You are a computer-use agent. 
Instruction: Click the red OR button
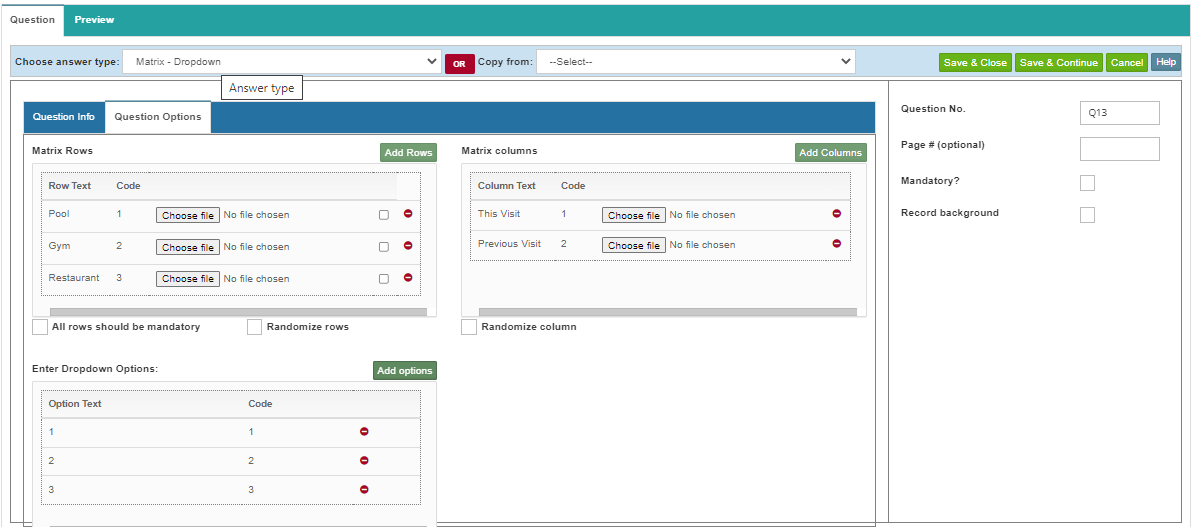[459, 64]
